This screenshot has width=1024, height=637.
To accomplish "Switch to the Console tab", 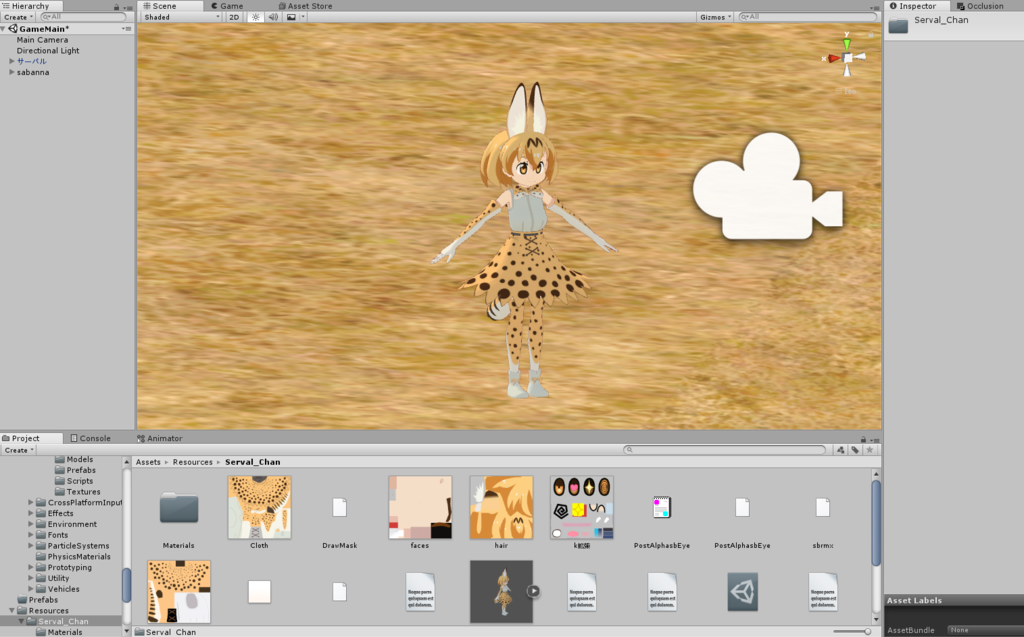I will tap(91, 438).
